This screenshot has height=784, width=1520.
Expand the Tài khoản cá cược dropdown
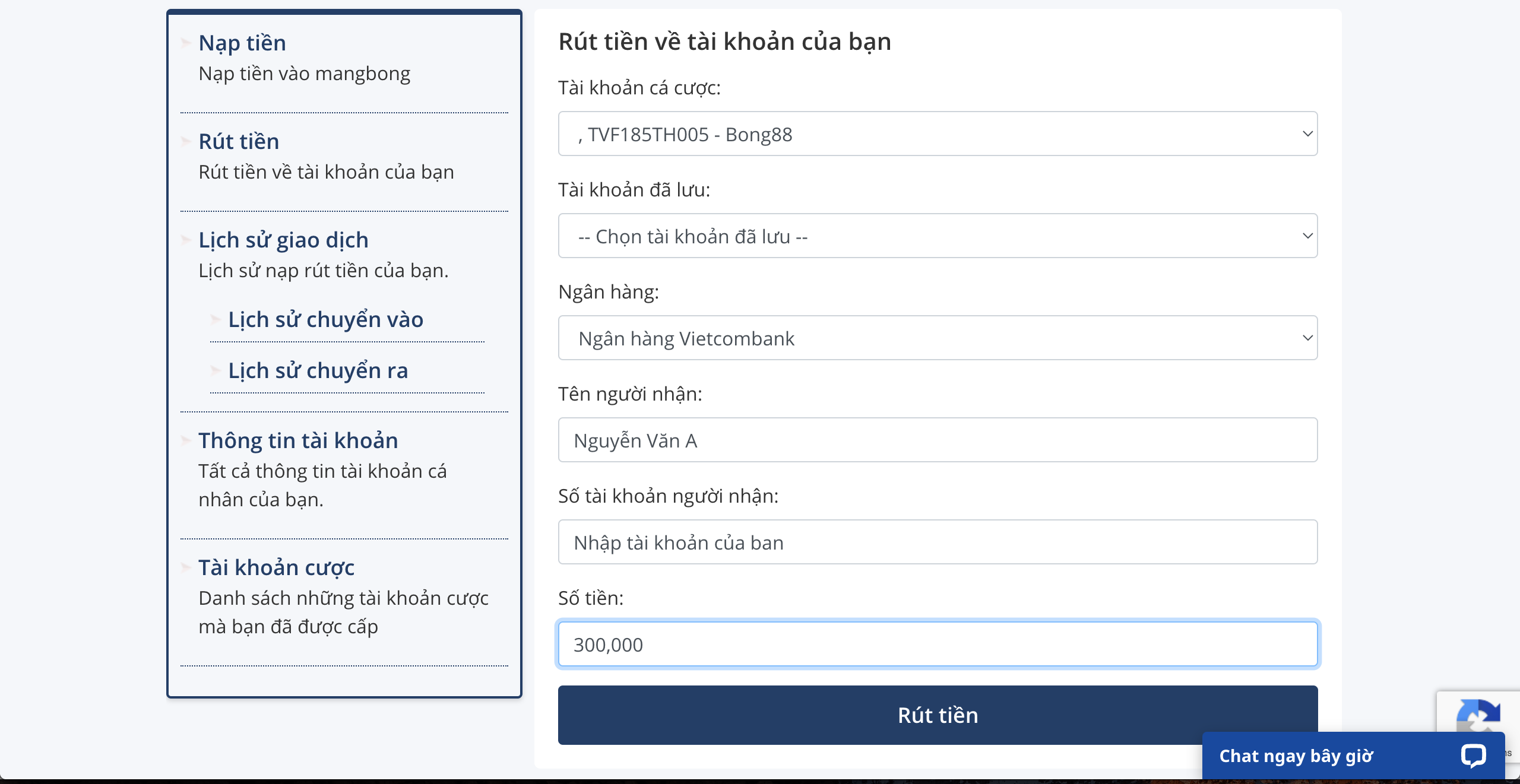(x=937, y=134)
